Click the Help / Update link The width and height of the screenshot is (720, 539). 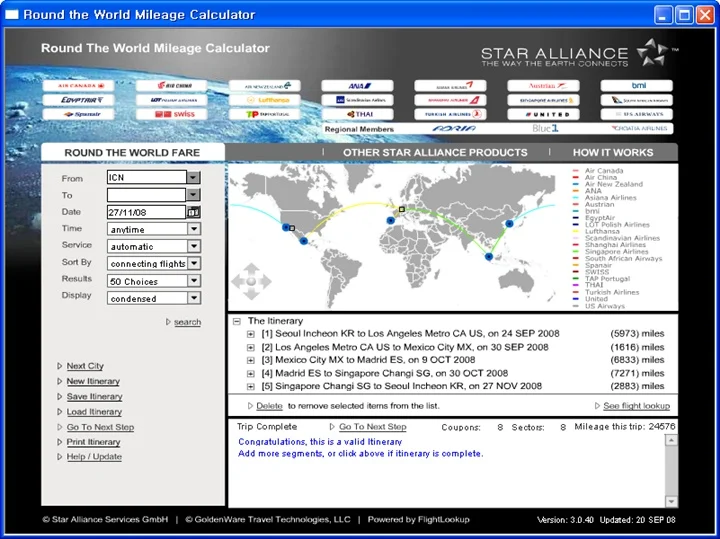[94, 456]
